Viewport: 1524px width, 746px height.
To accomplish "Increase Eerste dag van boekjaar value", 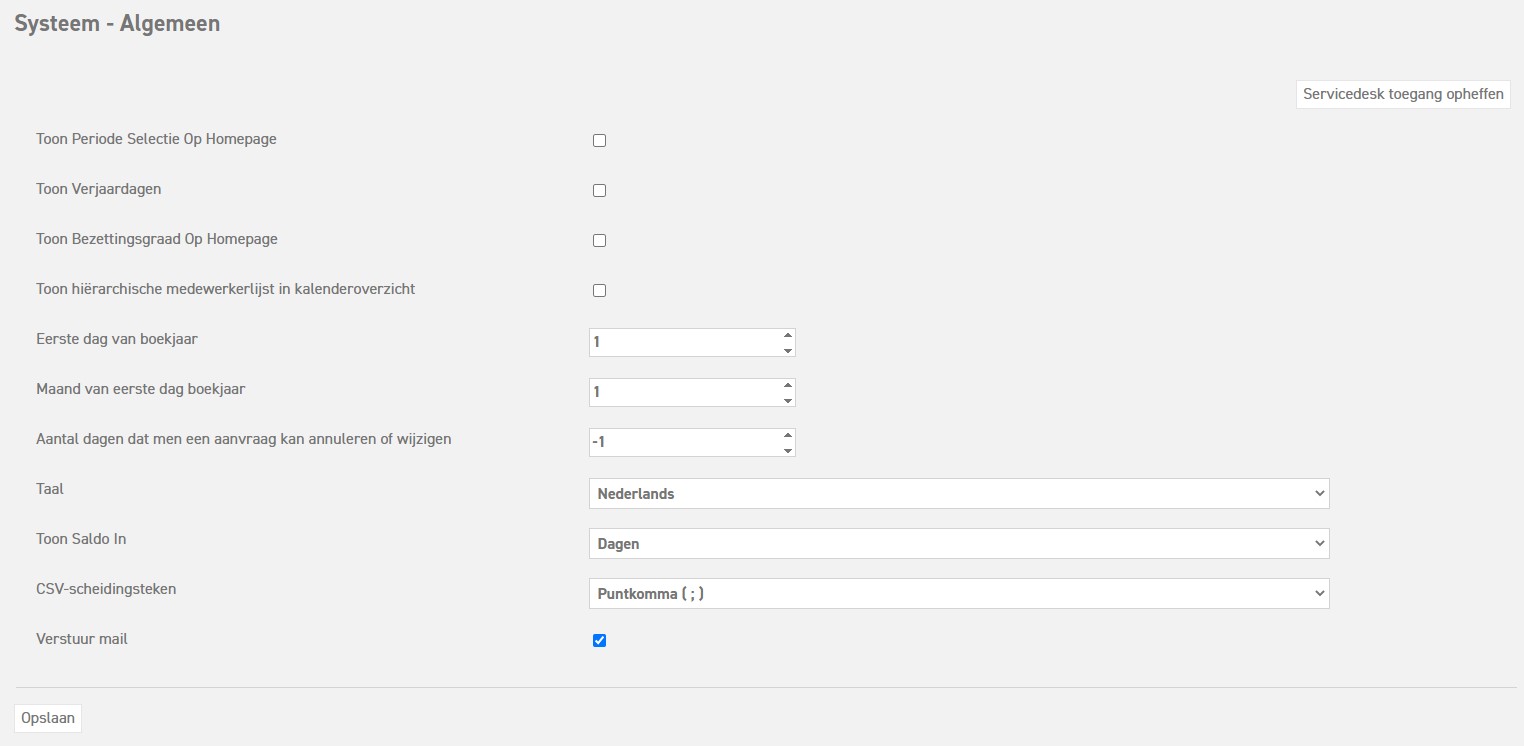I will [x=788, y=336].
